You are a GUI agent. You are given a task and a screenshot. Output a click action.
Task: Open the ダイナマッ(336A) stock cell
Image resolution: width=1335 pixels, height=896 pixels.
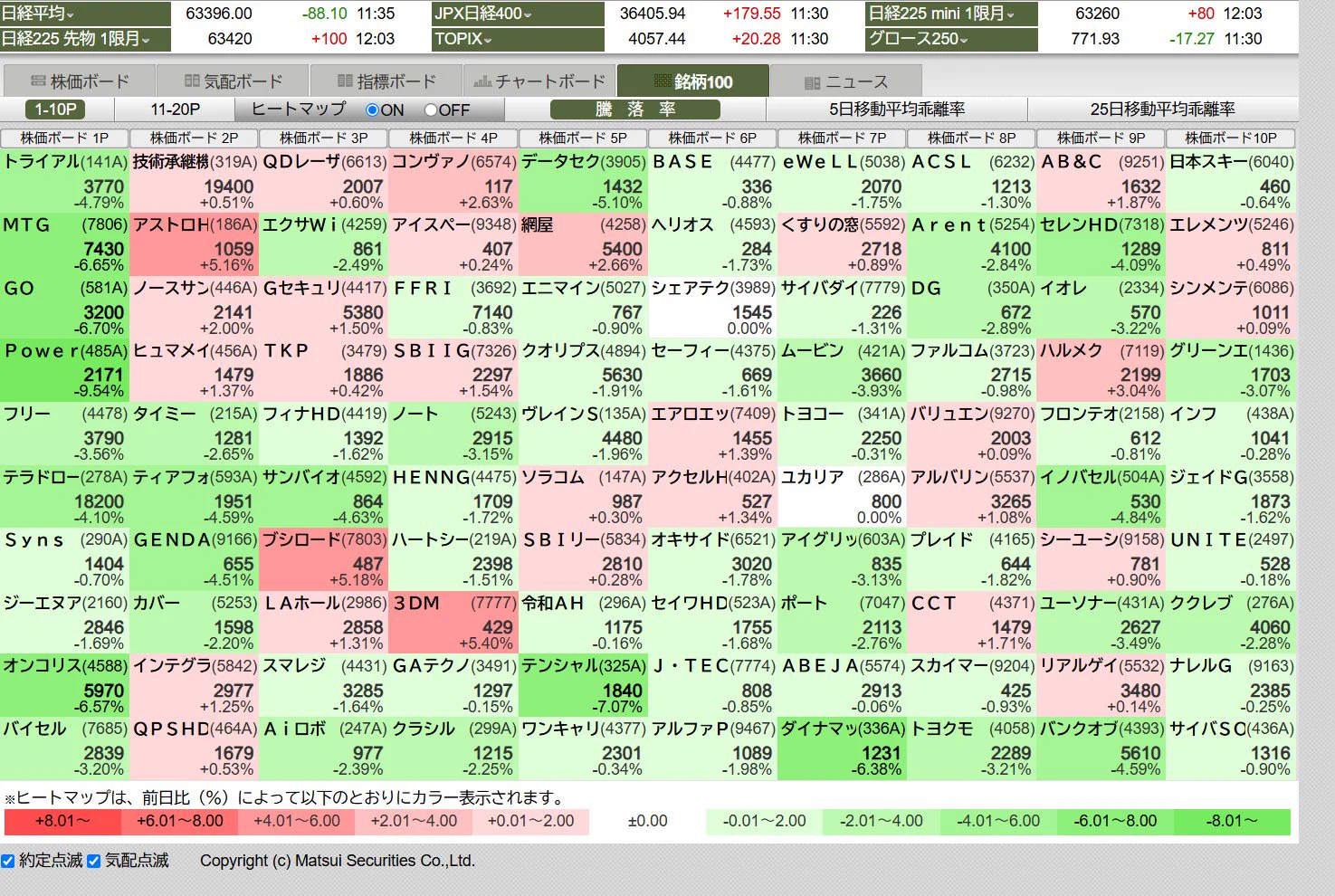[x=842, y=748]
